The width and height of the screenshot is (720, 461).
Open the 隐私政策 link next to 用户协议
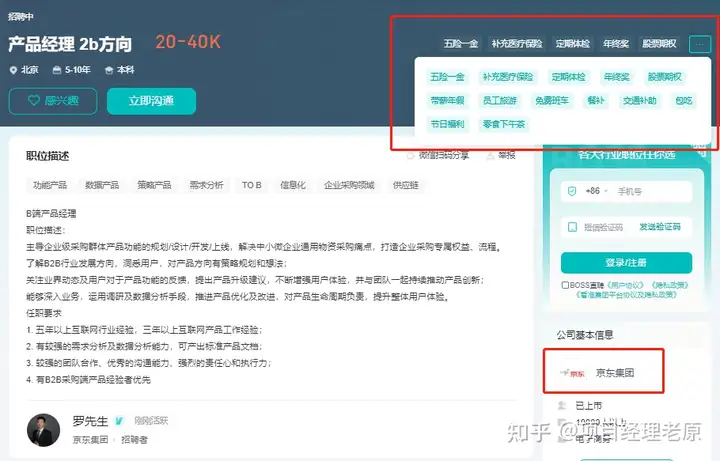669,285
